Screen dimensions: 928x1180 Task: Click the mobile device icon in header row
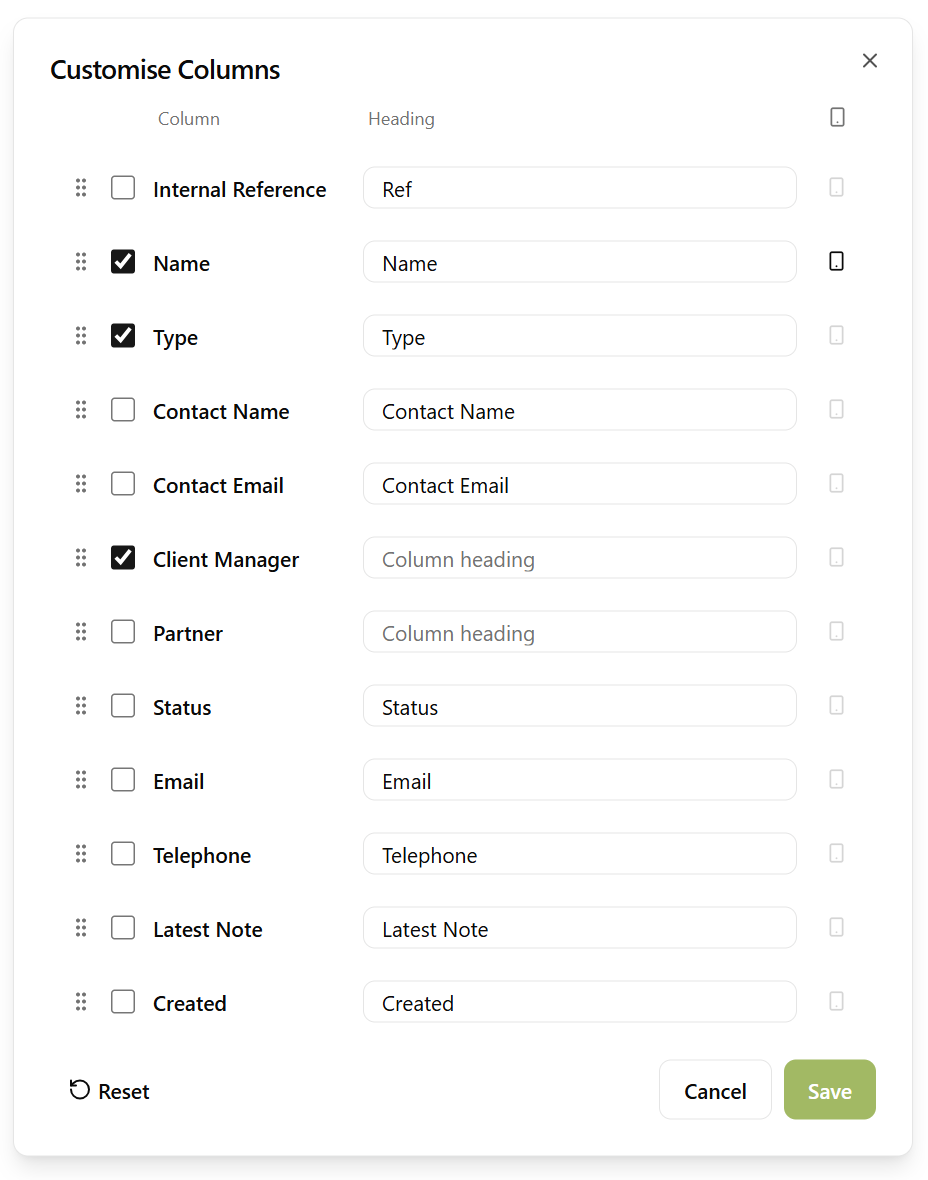[x=837, y=117]
